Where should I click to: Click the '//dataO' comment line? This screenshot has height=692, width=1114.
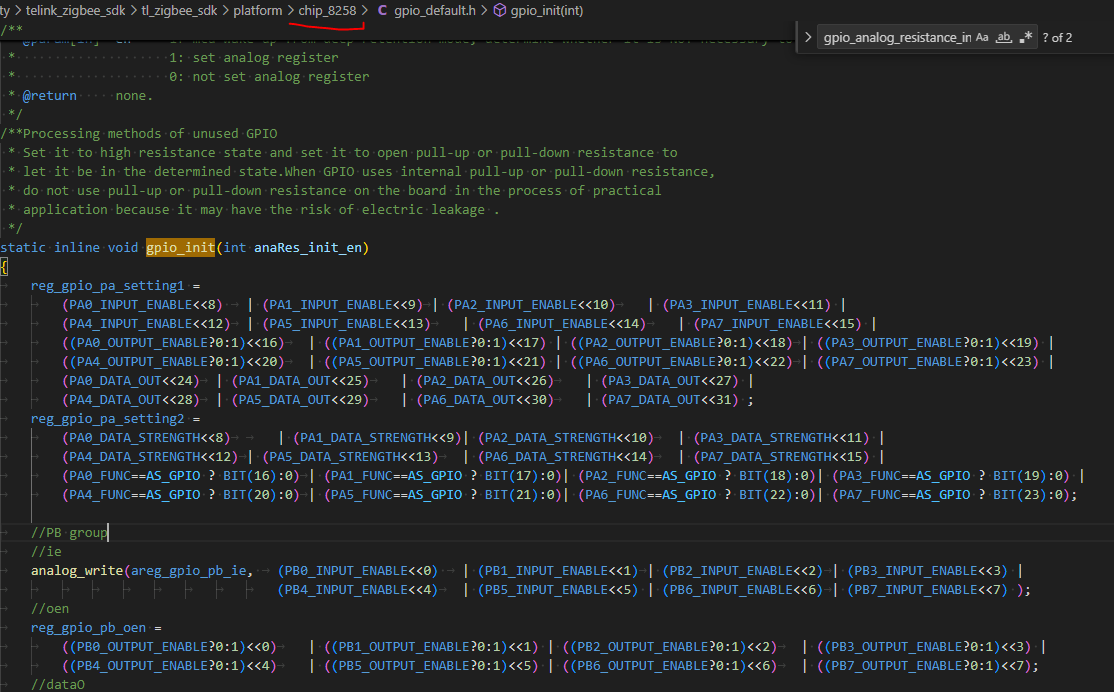58,685
